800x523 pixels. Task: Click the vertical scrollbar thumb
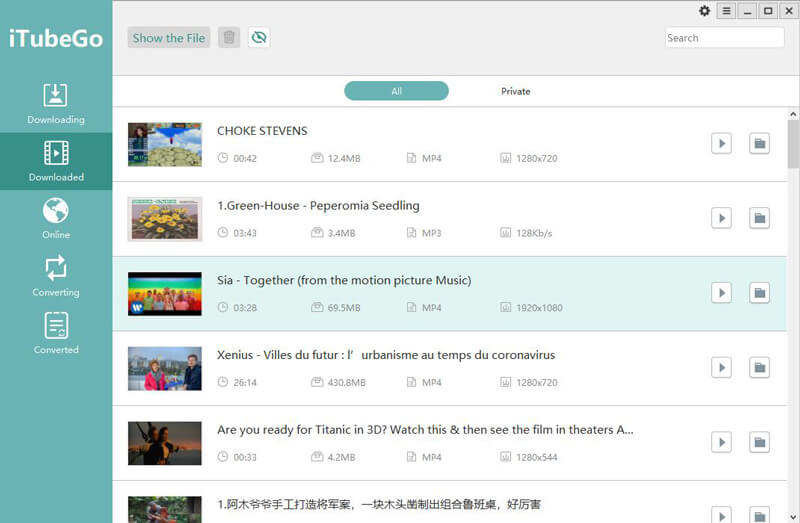point(793,144)
